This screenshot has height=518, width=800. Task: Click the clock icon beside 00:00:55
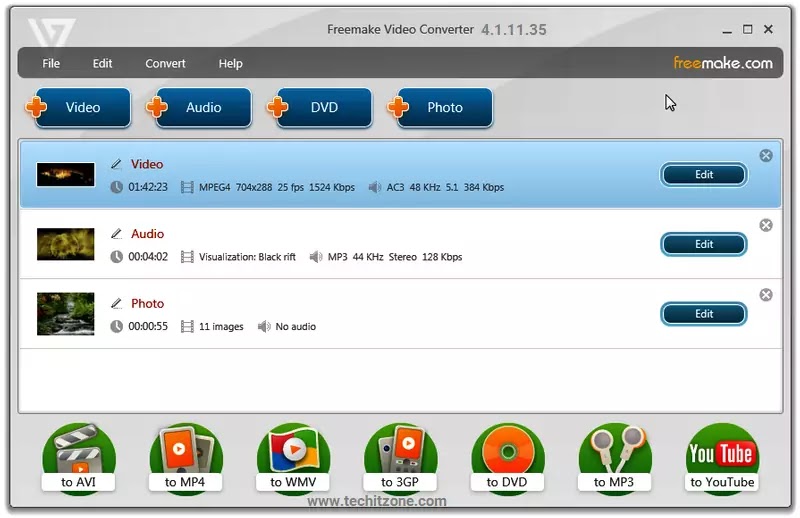(x=117, y=326)
